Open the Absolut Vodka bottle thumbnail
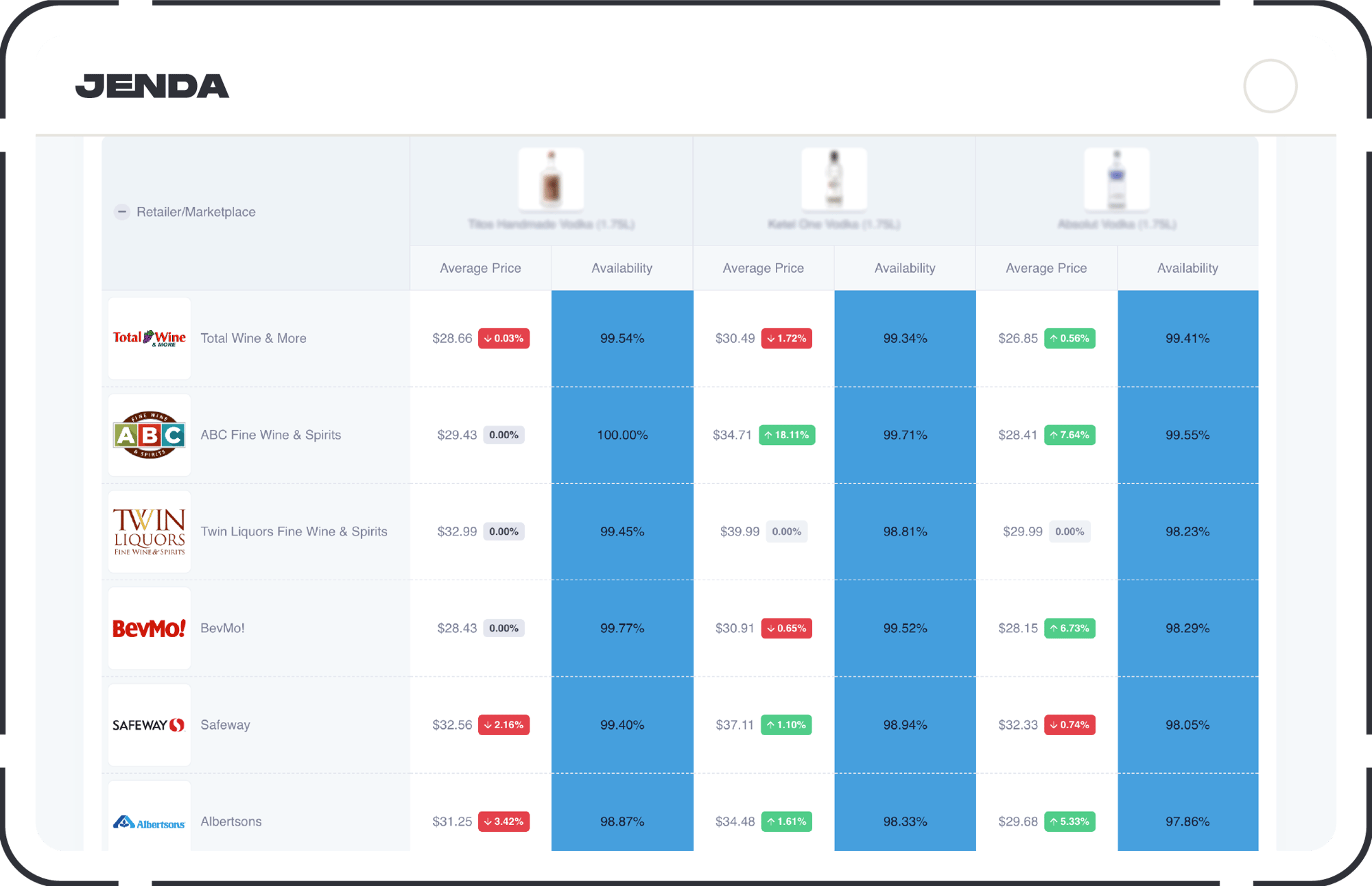The height and width of the screenshot is (886, 1372). click(1116, 179)
